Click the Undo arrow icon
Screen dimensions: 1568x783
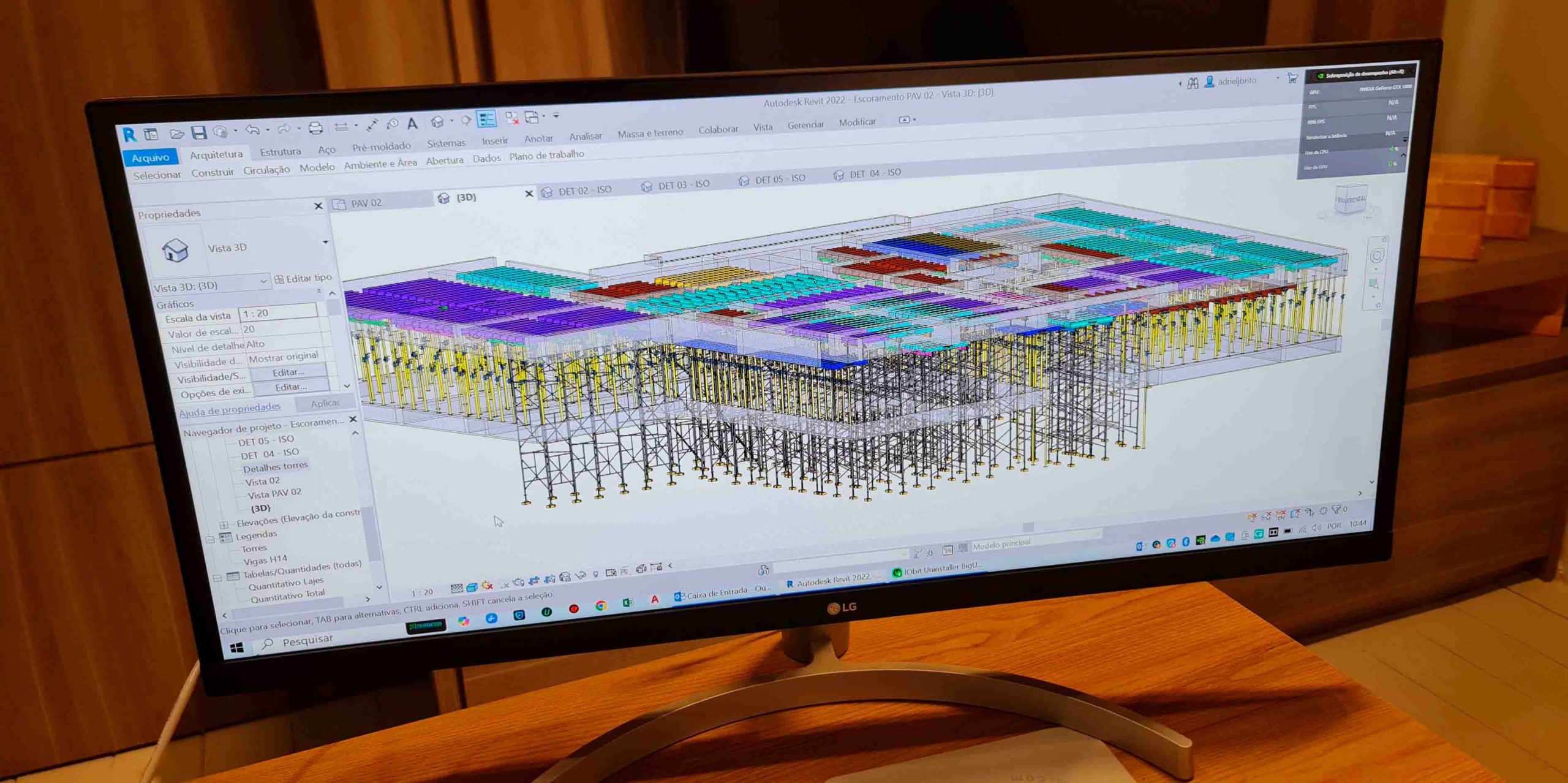(252, 130)
